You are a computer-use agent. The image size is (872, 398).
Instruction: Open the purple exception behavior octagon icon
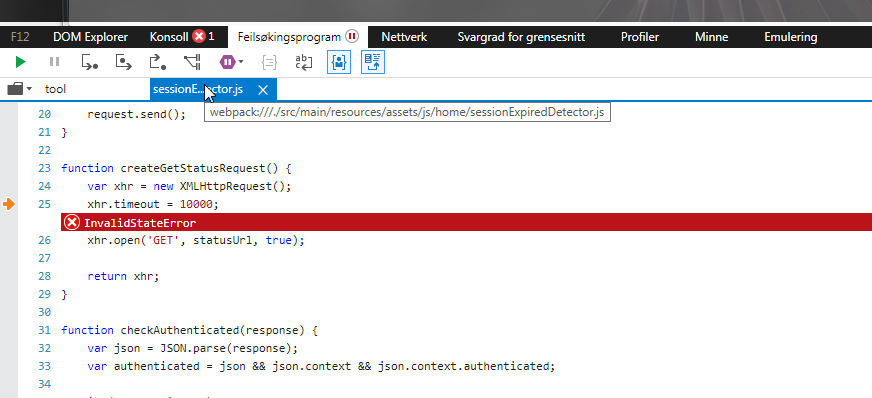[227, 62]
